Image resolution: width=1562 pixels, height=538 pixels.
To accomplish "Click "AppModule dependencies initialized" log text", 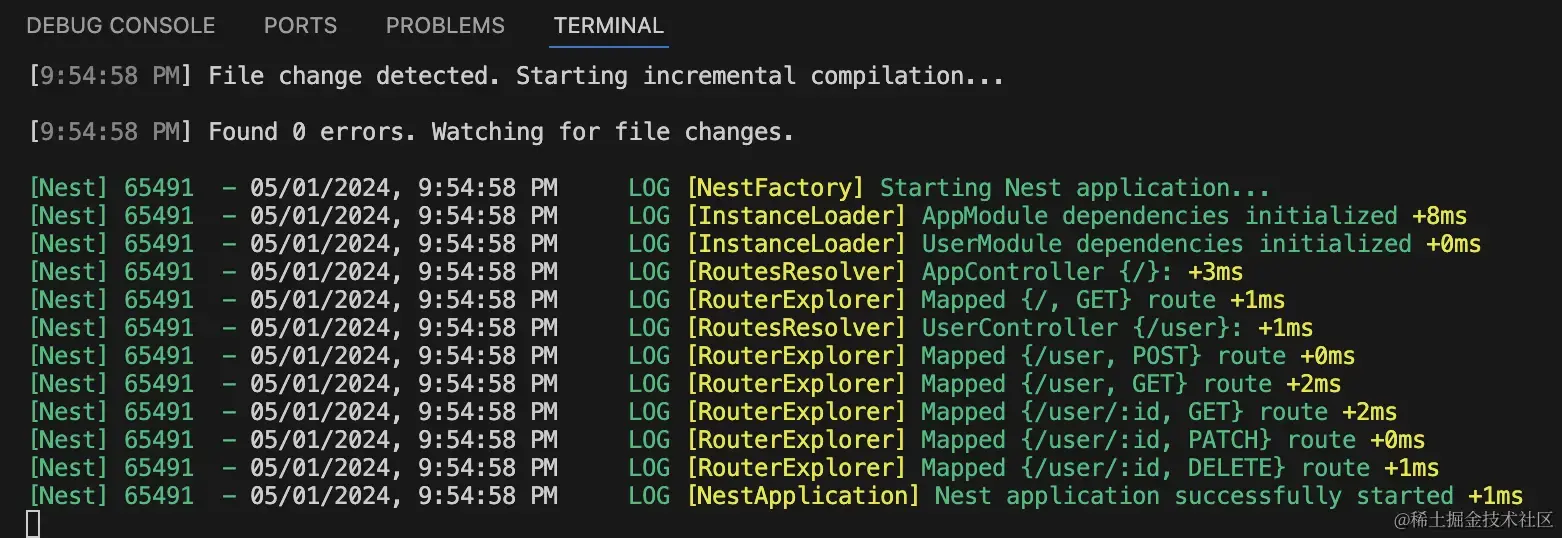I will 1159,216.
